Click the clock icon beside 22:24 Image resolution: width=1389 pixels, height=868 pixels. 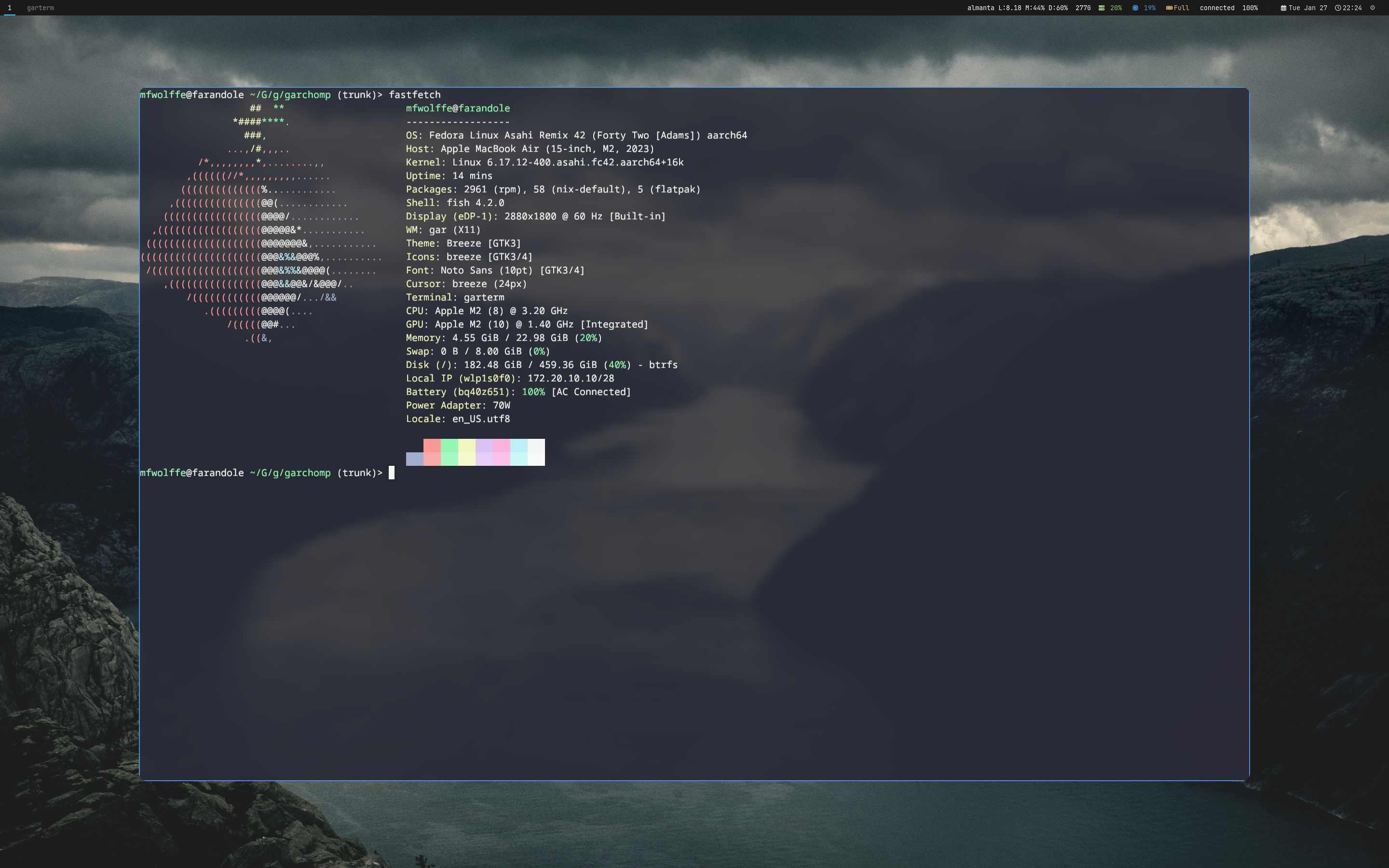pyautogui.click(x=1338, y=8)
